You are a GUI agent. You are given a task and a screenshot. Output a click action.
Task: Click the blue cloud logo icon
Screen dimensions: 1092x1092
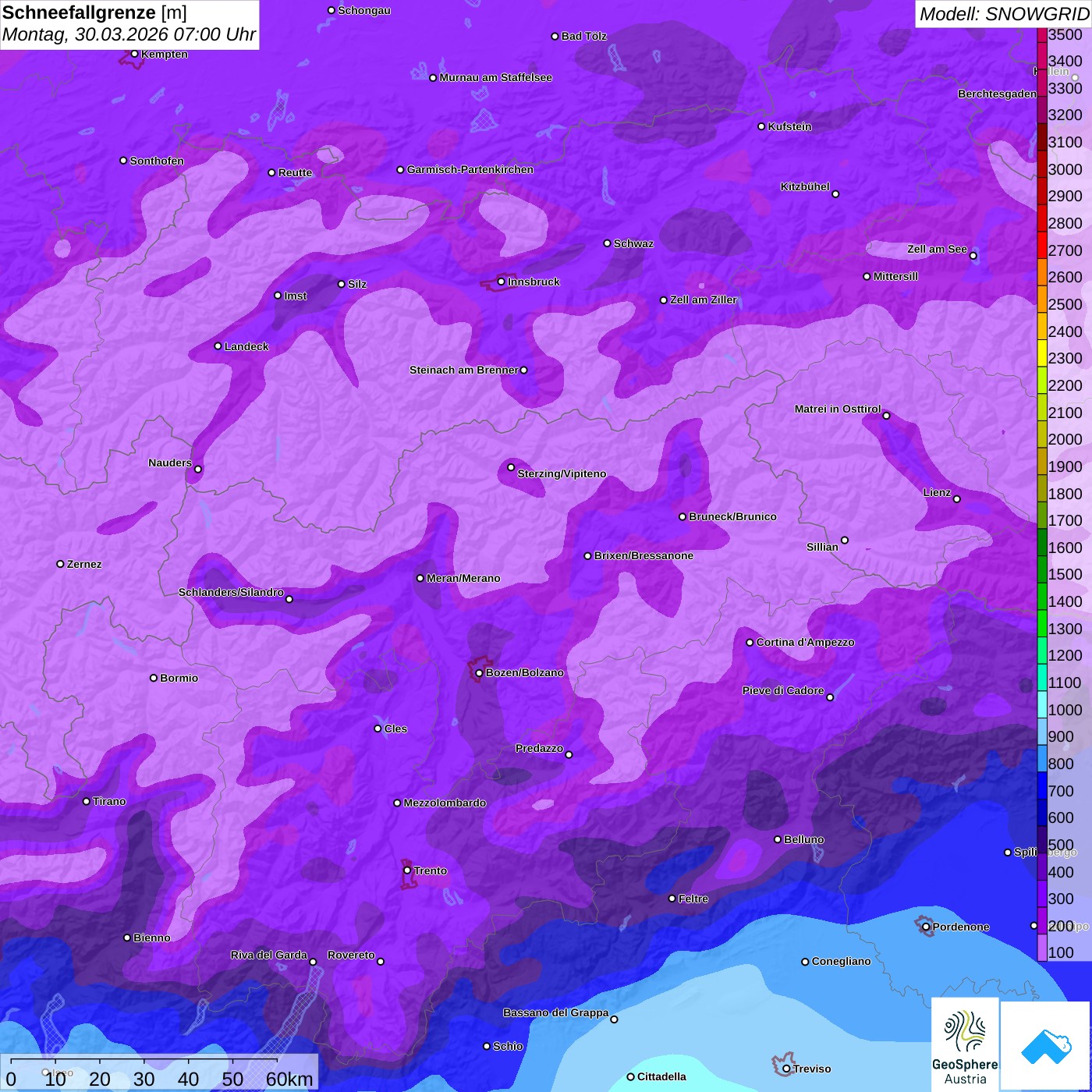point(1045,1046)
